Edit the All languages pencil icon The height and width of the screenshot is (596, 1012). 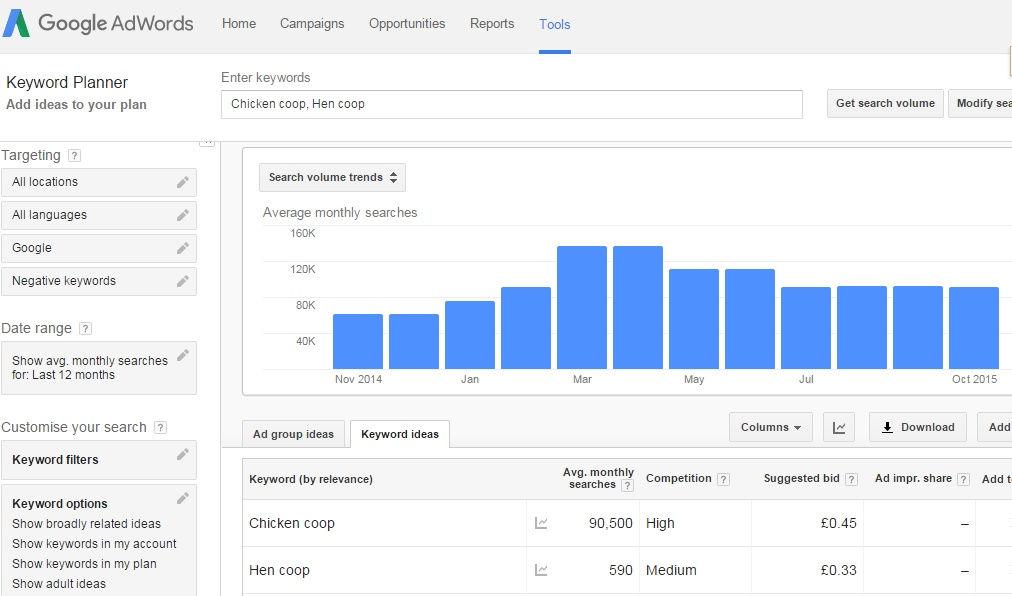183,215
